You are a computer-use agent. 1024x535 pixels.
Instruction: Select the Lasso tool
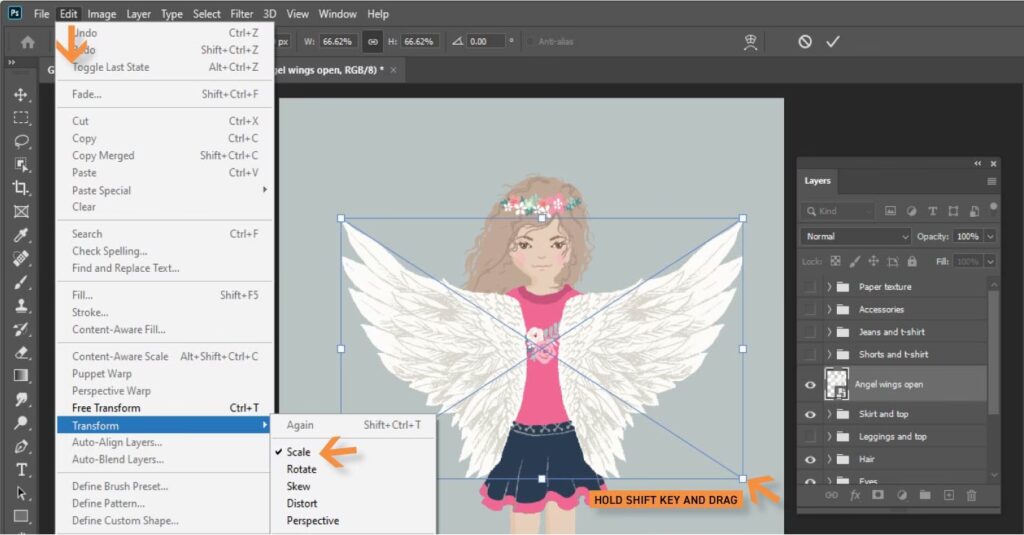pos(21,141)
